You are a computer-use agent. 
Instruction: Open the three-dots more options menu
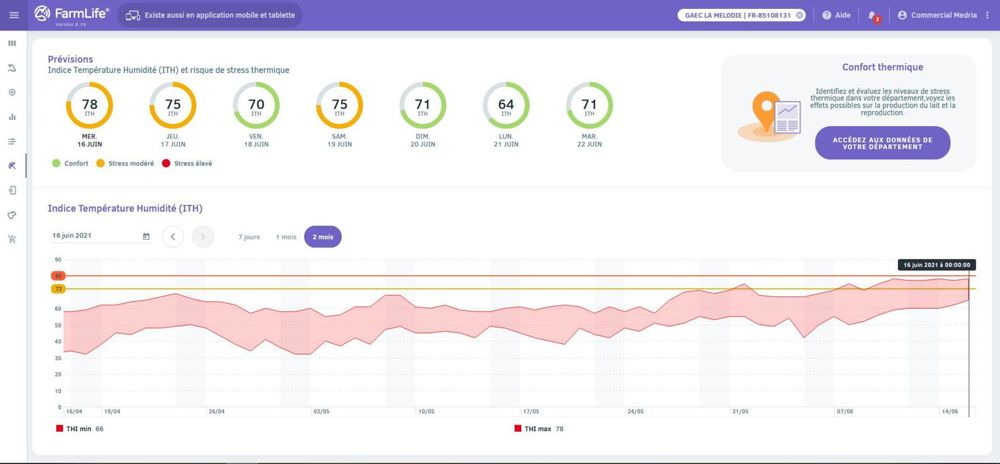(988, 15)
